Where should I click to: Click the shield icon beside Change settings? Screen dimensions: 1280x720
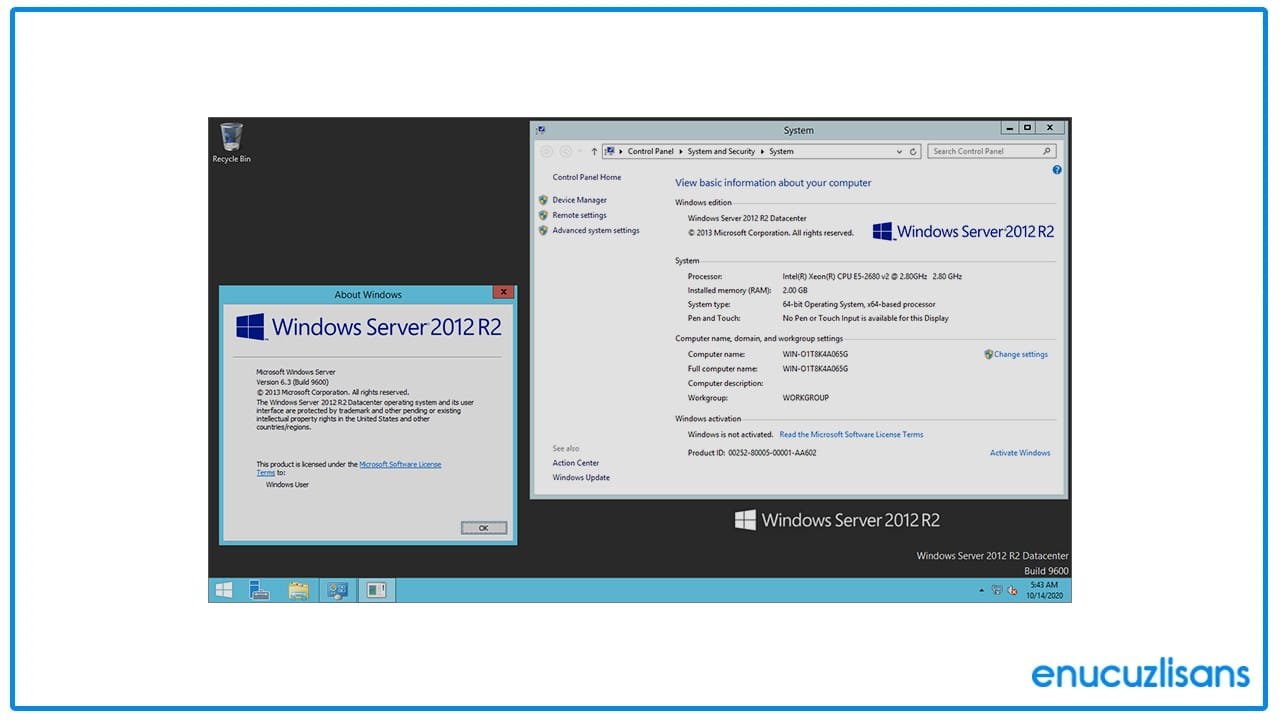[988, 354]
